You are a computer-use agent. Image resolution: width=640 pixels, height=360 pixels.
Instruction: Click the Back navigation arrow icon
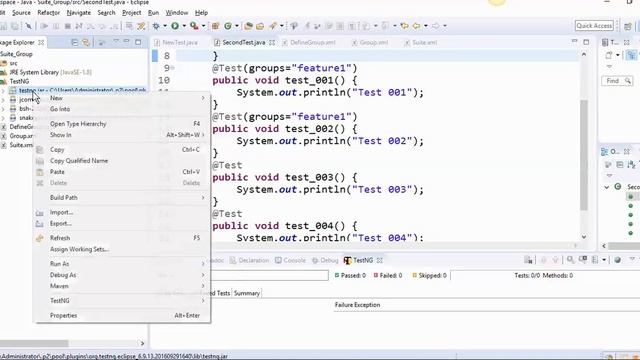[x=416, y=26]
